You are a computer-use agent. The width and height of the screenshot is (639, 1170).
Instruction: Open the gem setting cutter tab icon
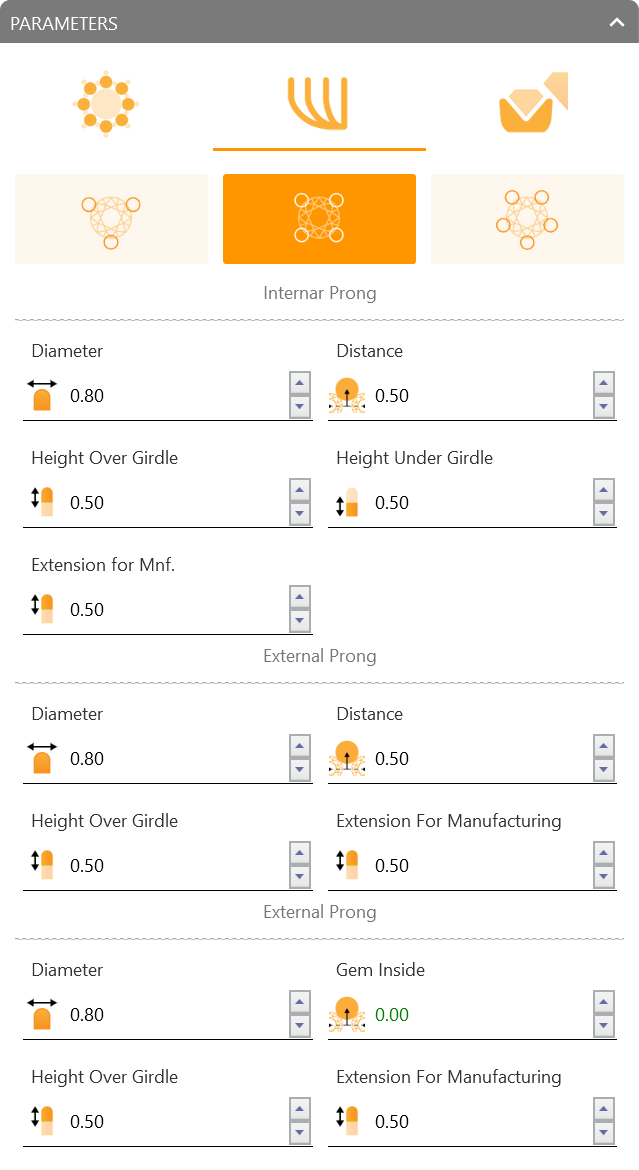pyautogui.click(x=533, y=103)
